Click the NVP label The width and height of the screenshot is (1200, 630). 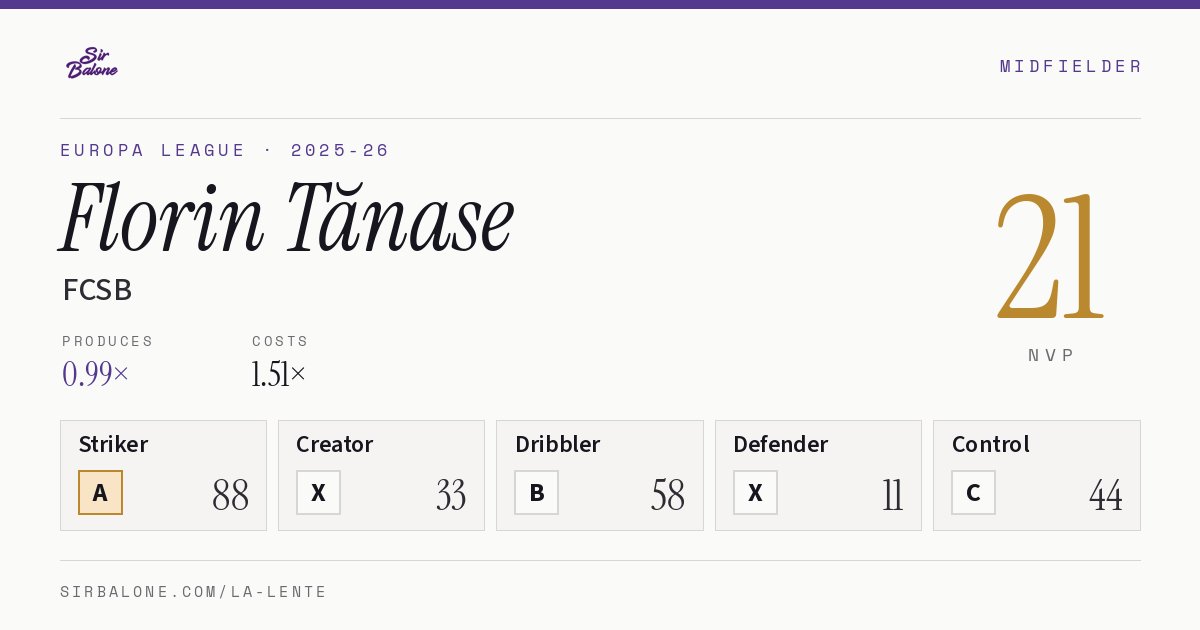[x=1052, y=355]
